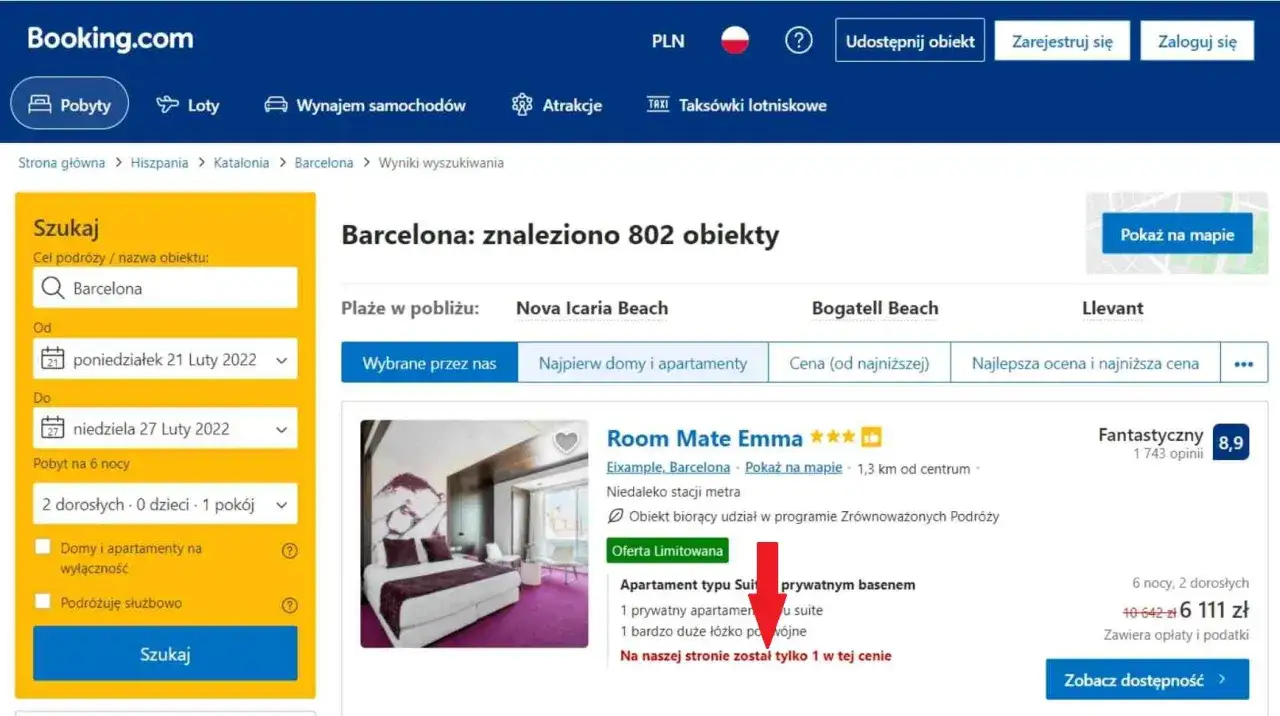Open the help question mark icon
Screen dimensions: 1280x716
click(x=798, y=41)
